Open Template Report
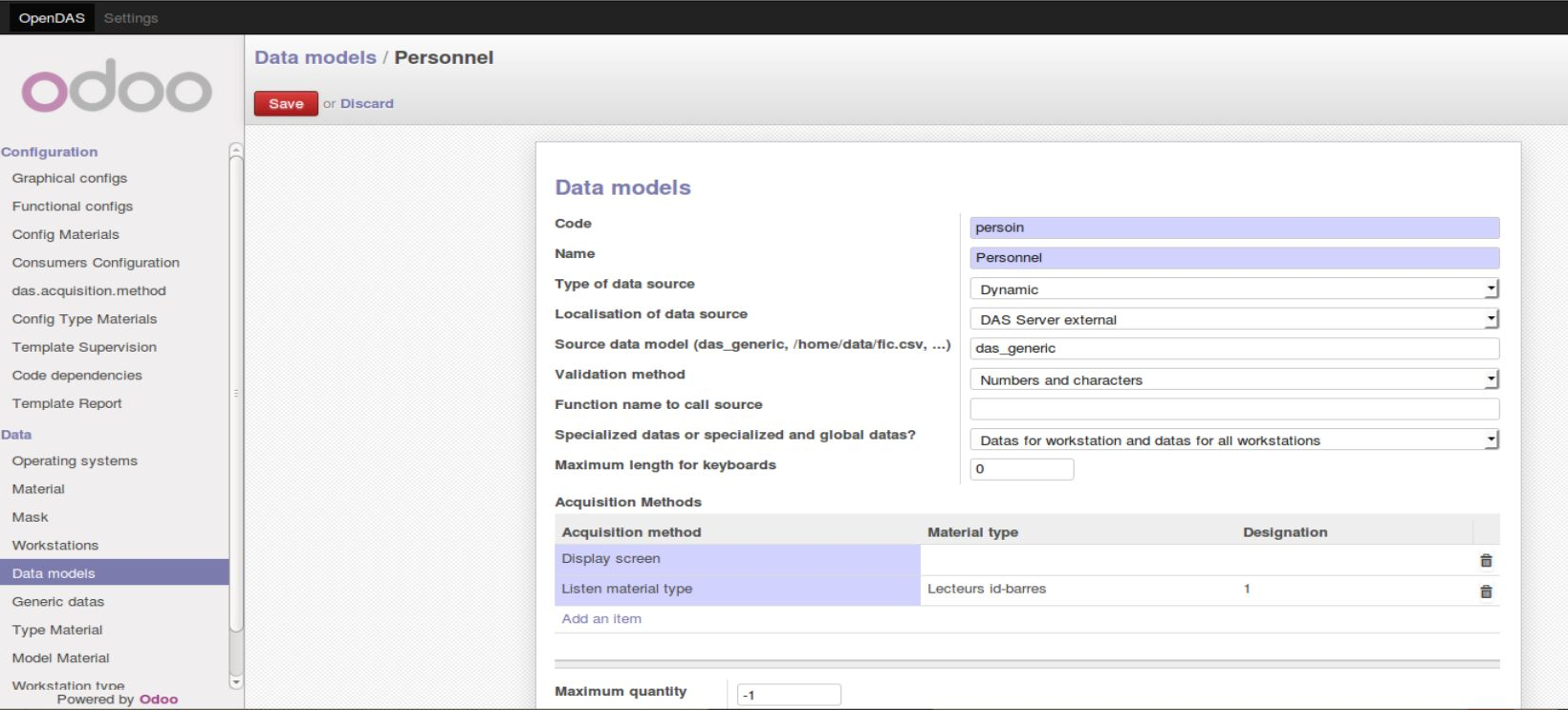 point(67,403)
